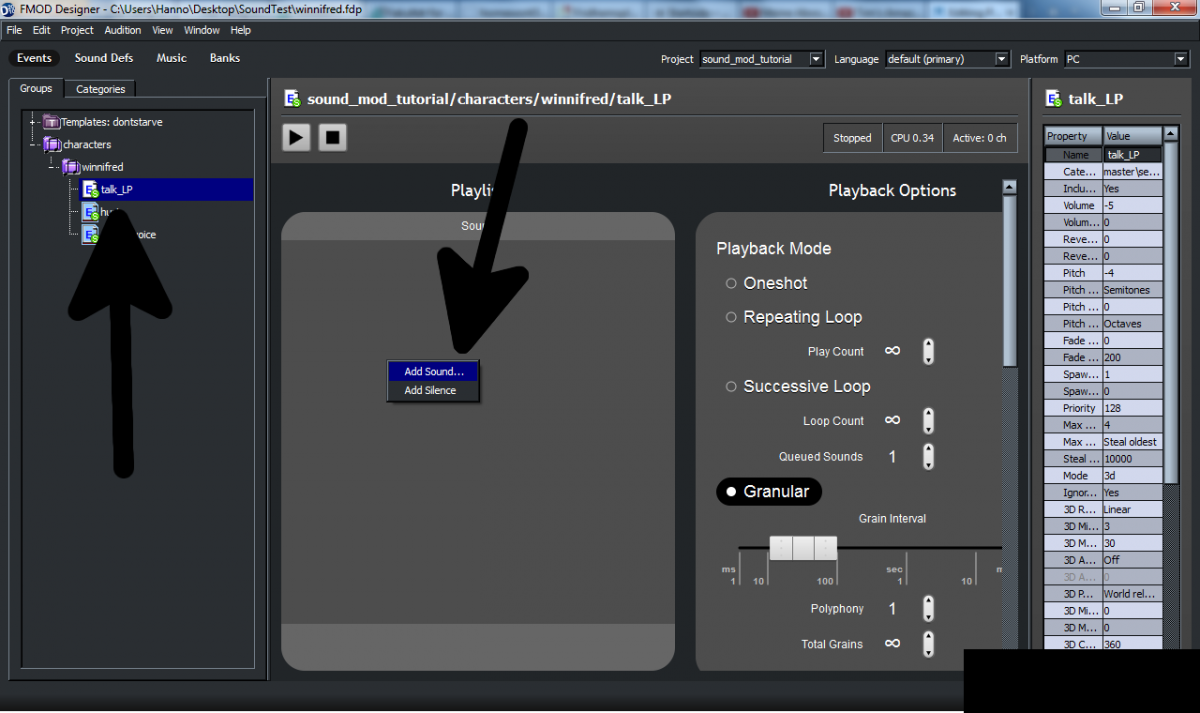Click the characters group folder icon

[52, 144]
